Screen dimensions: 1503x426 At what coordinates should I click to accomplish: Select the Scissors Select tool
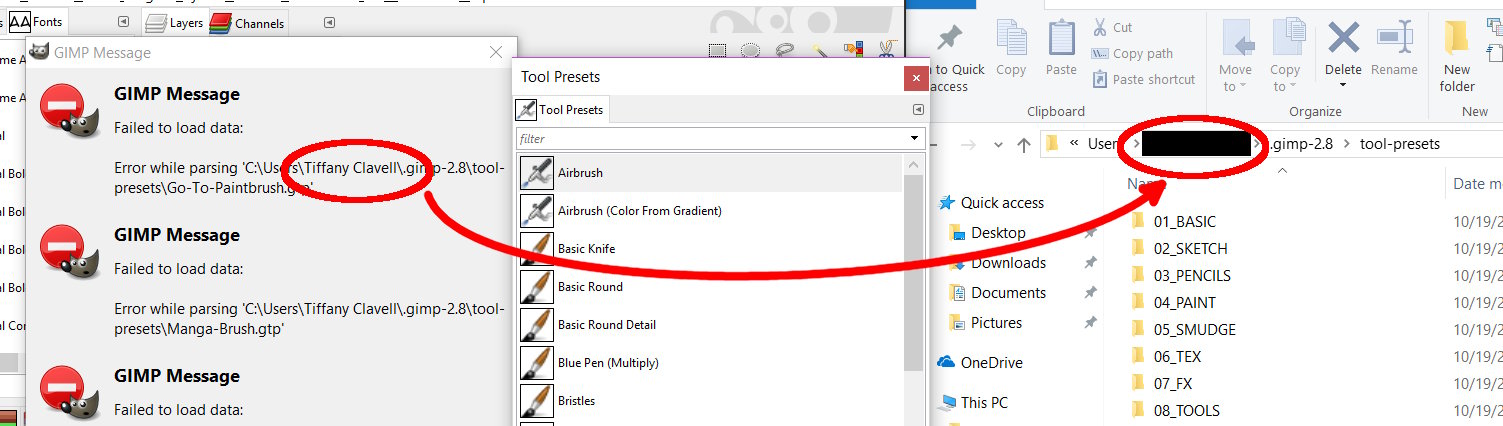[x=886, y=50]
